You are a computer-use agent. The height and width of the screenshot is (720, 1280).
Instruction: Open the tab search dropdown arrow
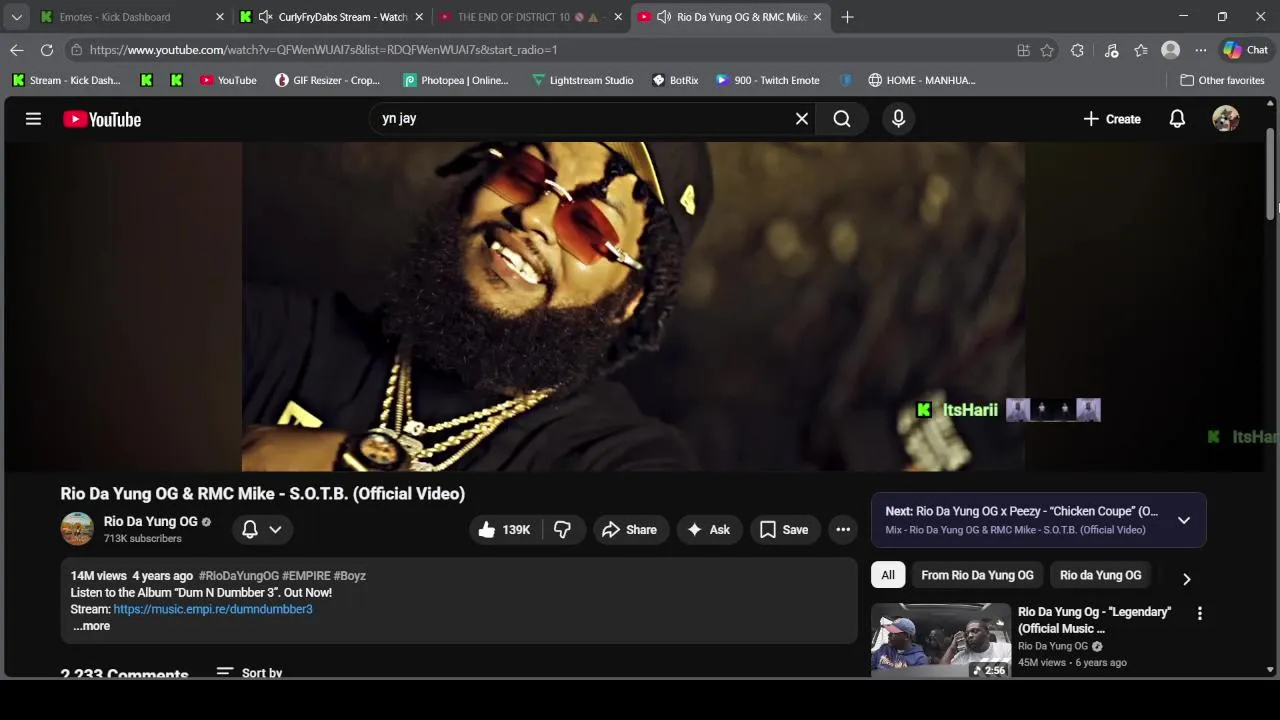pos(16,17)
